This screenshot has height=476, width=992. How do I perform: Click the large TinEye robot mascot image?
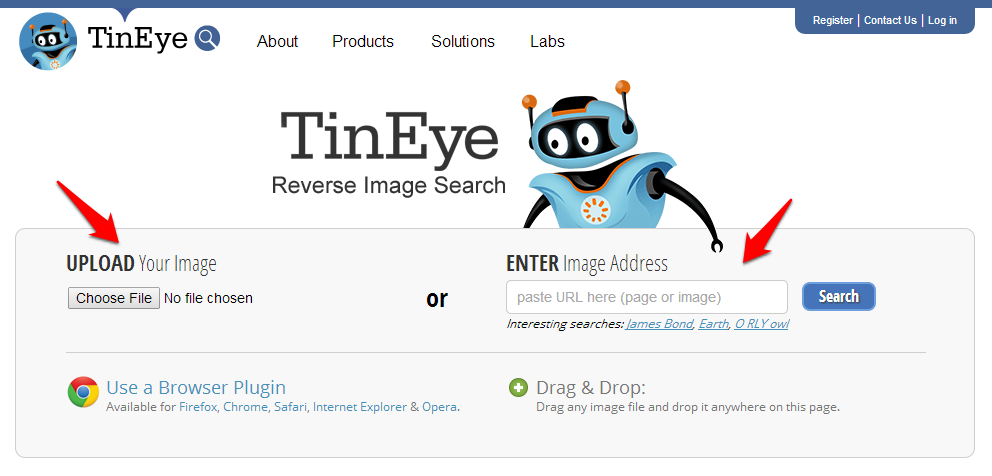600,160
